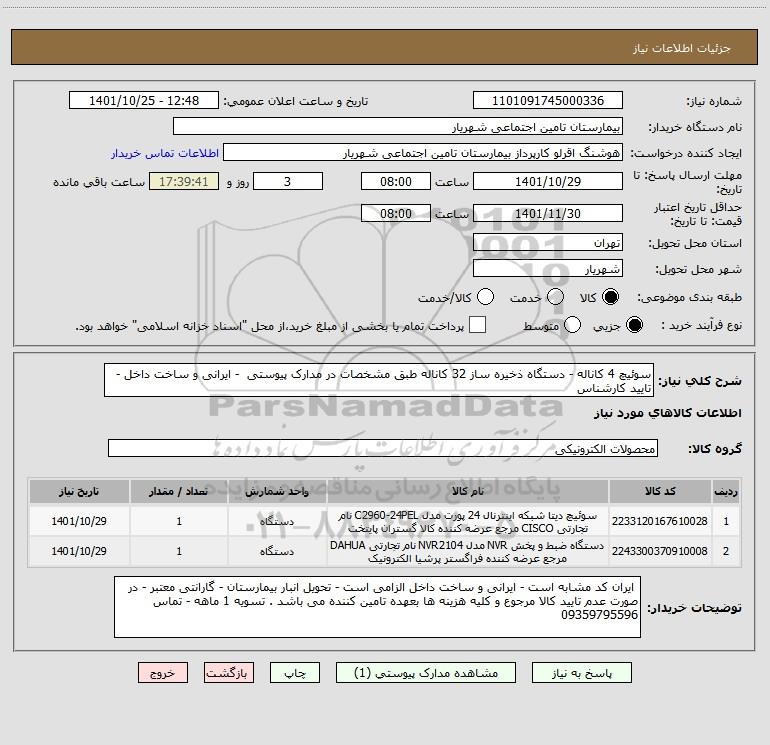Click the جزئیات اطلاعات نیاز header title
The image size is (770, 745).
point(682,48)
